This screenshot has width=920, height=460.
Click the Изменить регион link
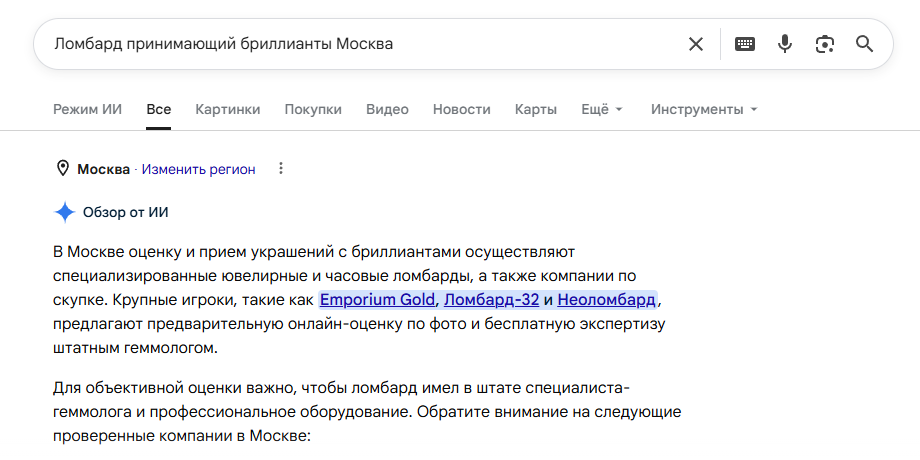(198, 170)
